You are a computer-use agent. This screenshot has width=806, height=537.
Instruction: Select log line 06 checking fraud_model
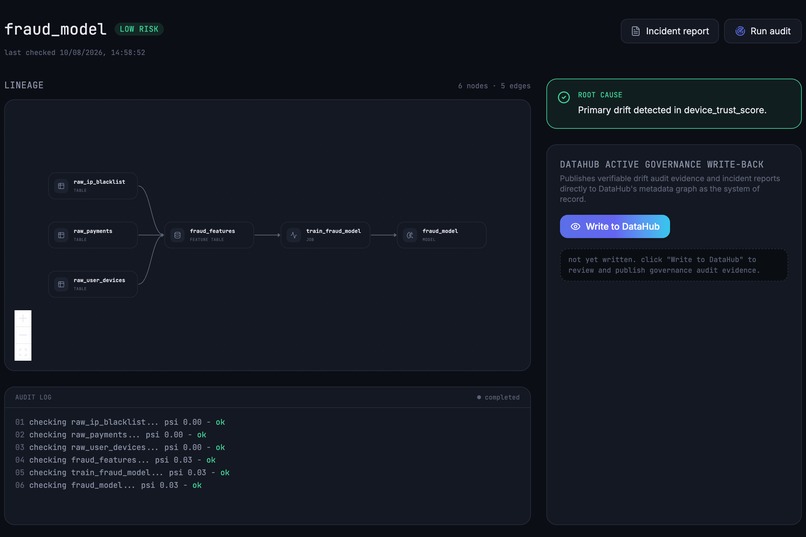pyautogui.click(x=108, y=485)
